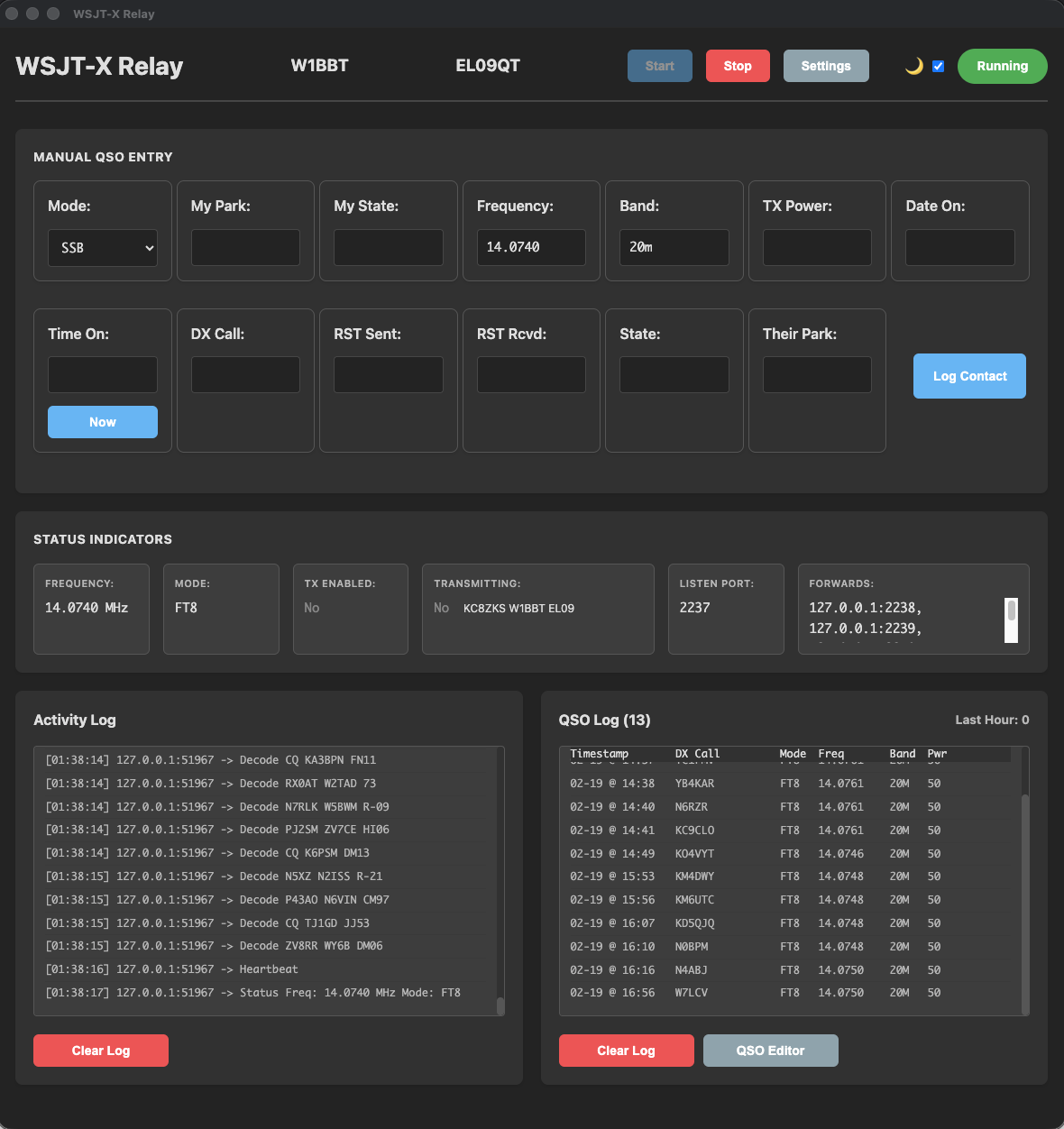Open the Settings panel

825,65
